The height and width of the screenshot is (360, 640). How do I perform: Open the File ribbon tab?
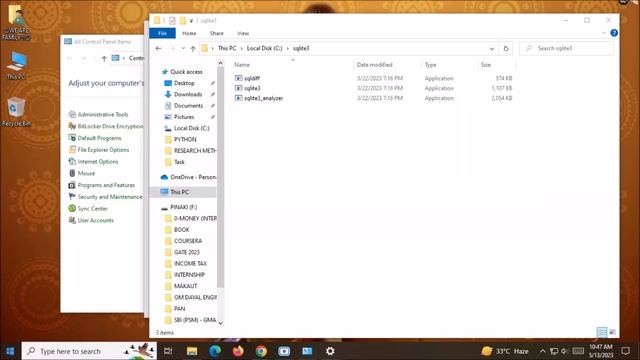[162, 33]
